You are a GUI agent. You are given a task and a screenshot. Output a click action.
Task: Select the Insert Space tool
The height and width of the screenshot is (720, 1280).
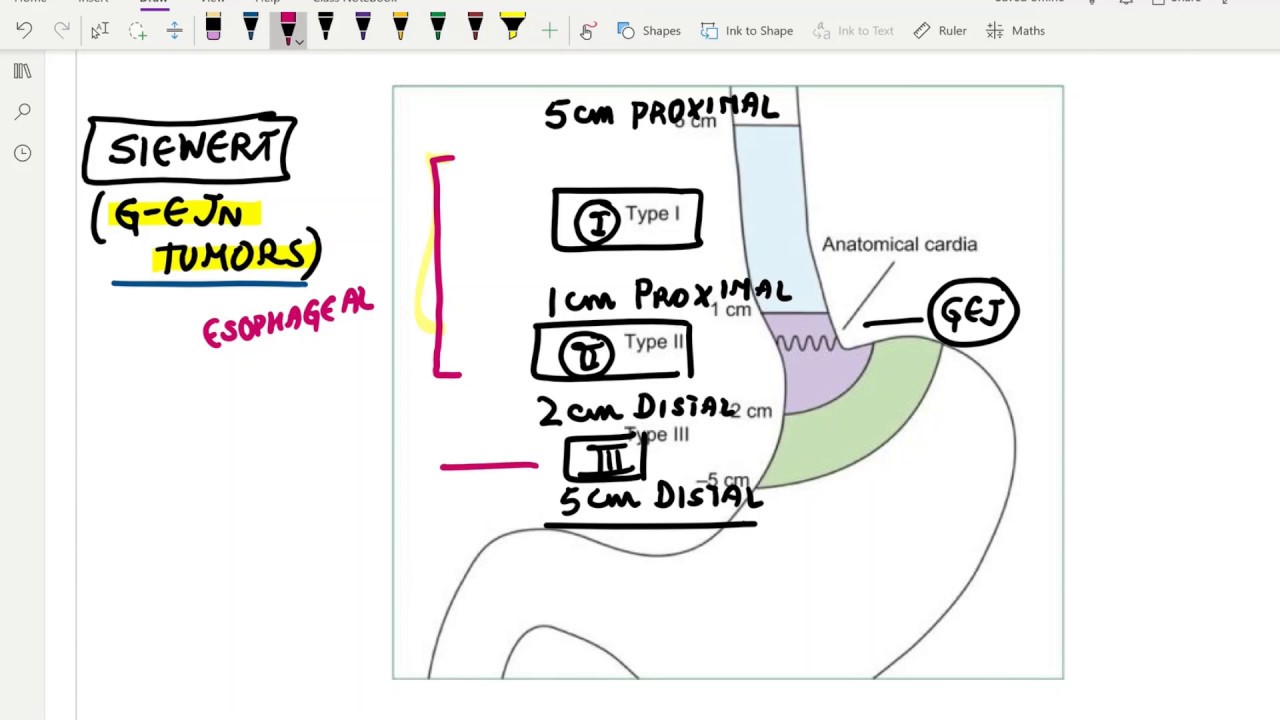tap(174, 31)
